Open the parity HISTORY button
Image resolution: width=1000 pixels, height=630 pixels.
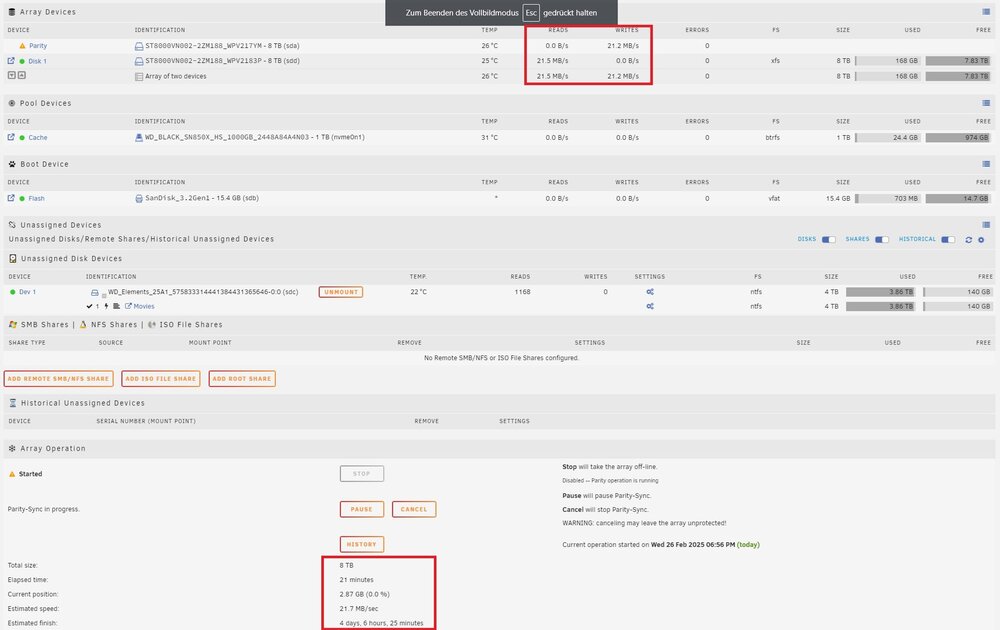(x=362, y=545)
